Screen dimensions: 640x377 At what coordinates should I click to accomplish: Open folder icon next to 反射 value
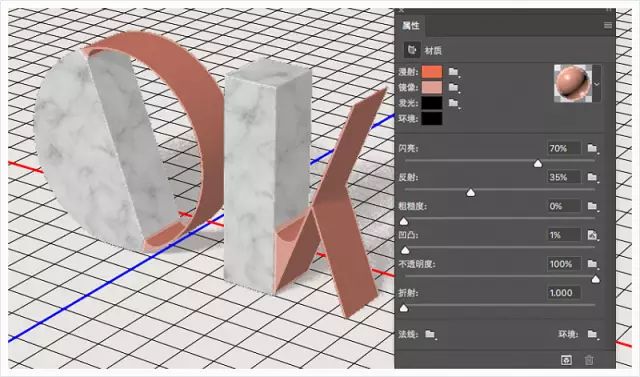592,177
